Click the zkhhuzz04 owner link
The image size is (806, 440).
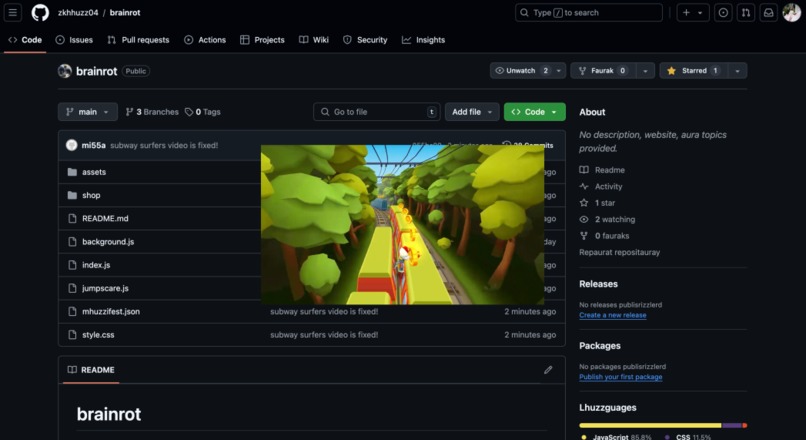78,12
